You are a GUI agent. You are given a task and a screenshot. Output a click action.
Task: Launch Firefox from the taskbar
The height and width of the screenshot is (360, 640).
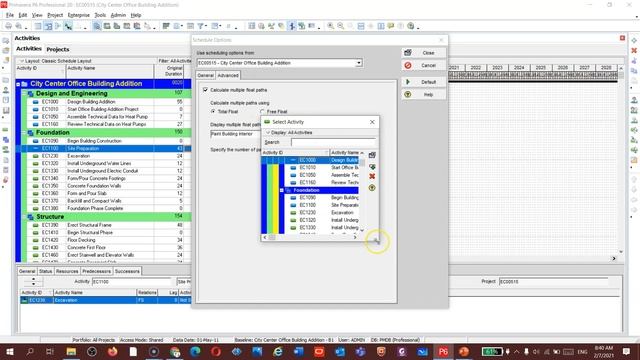pos(112,351)
